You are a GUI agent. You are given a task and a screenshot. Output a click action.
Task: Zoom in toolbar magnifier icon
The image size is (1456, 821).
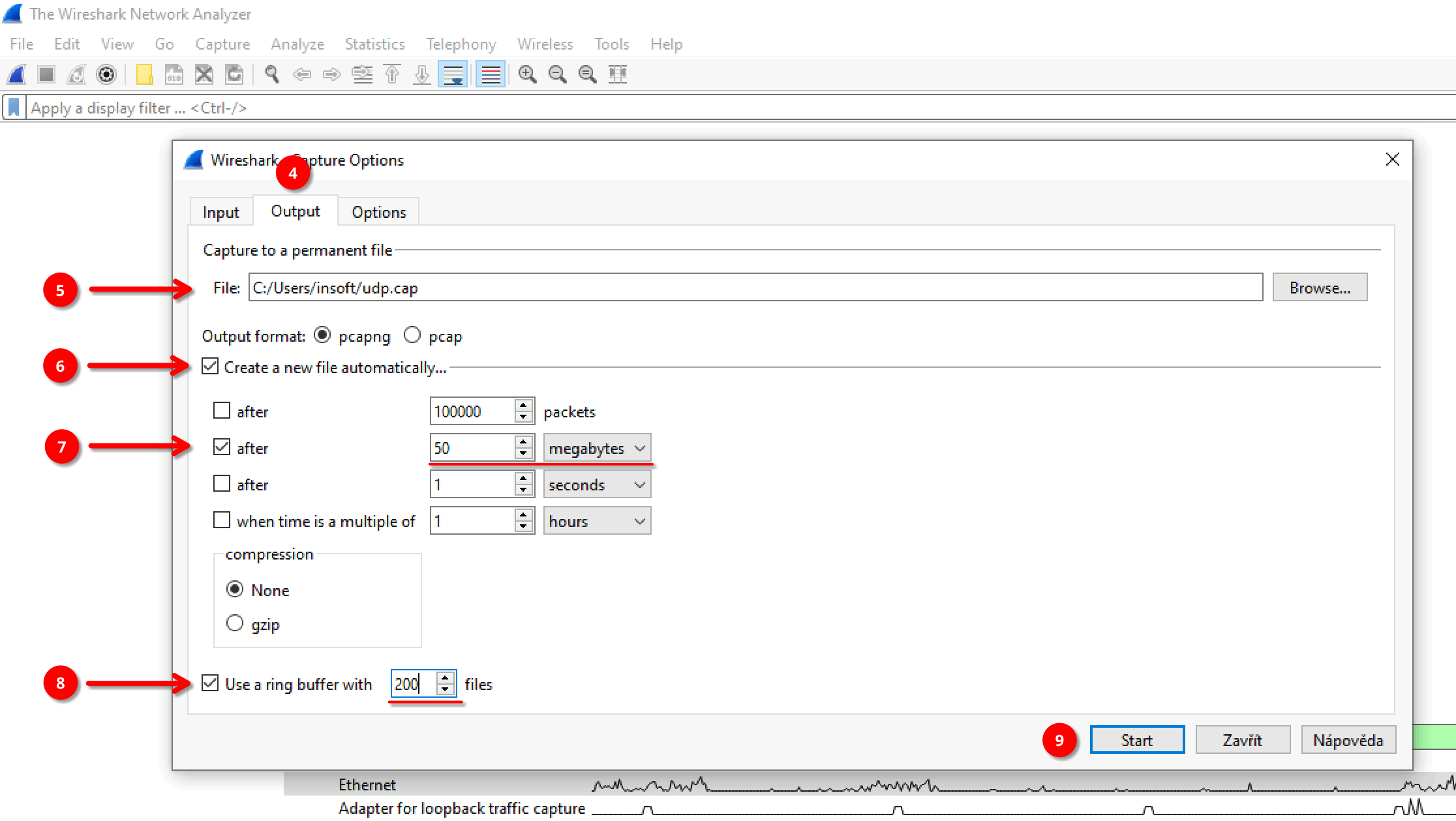click(527, 74)
